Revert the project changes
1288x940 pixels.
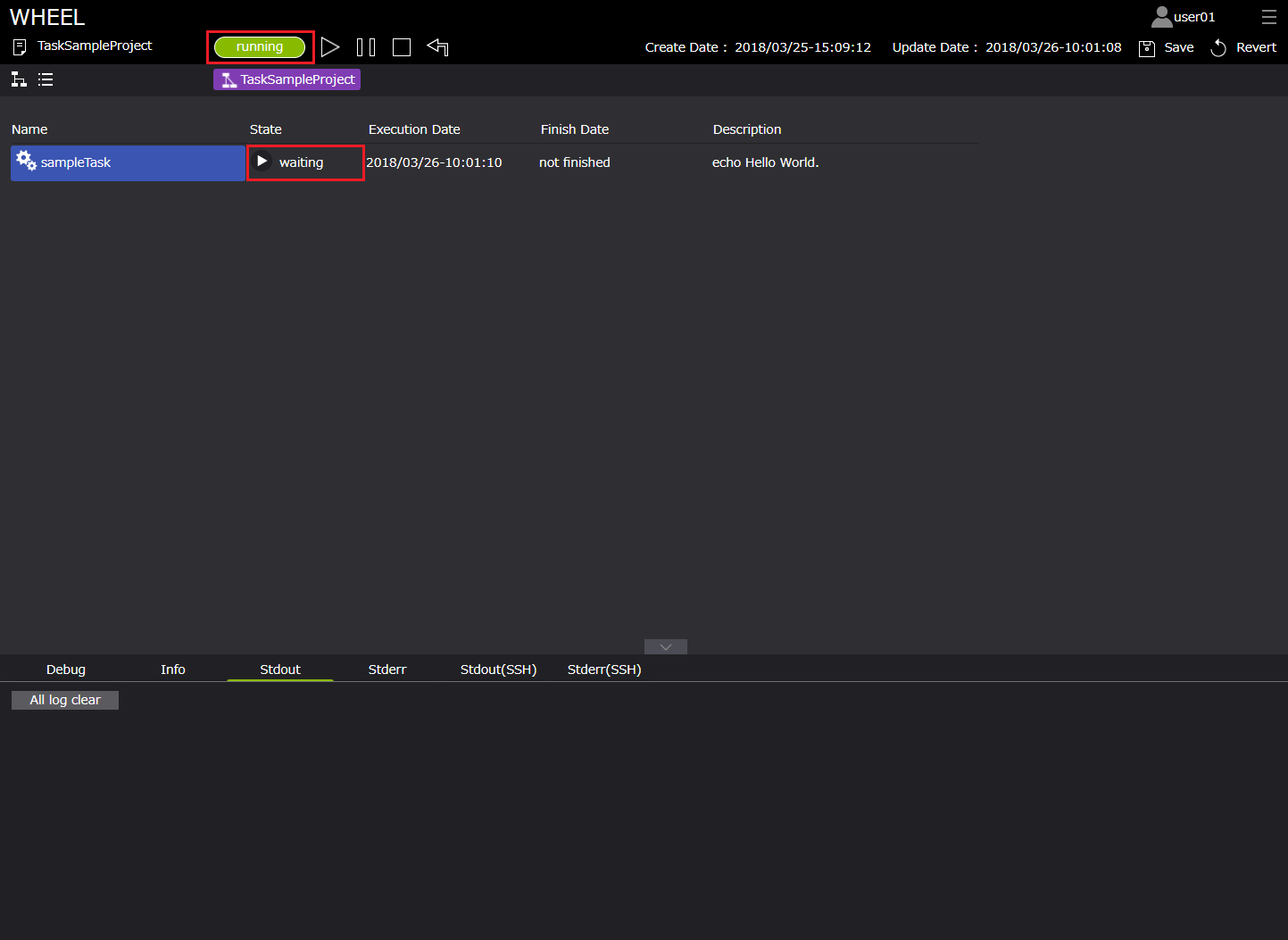1243,47
